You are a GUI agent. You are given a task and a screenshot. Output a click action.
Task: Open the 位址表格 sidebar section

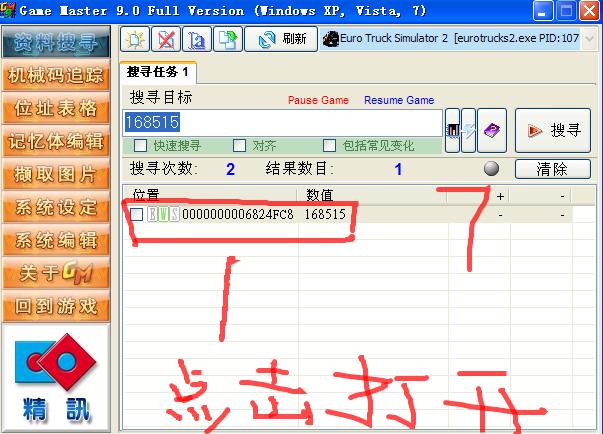54,108
